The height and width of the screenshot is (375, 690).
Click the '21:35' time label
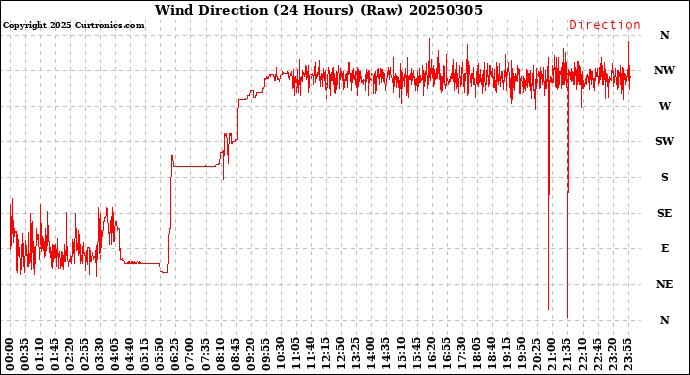567,354
